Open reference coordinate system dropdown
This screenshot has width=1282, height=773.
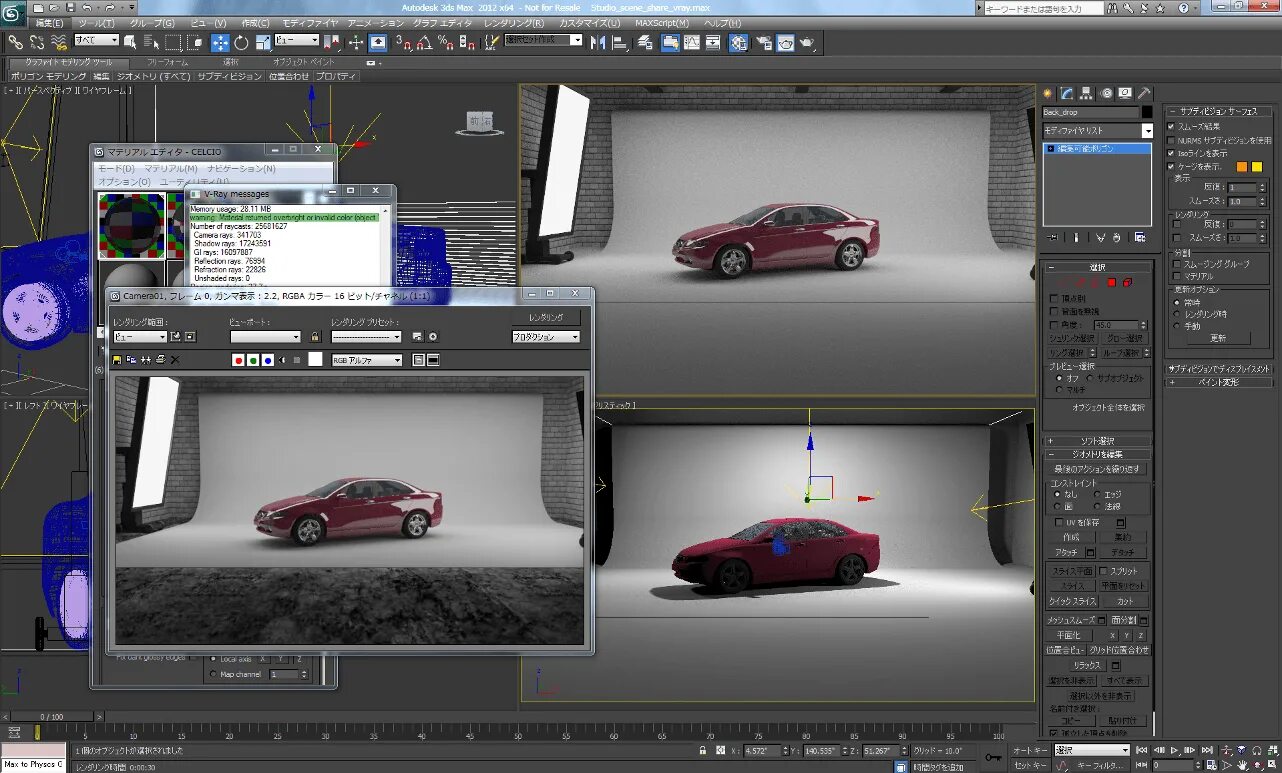click(x=297, y=40)
